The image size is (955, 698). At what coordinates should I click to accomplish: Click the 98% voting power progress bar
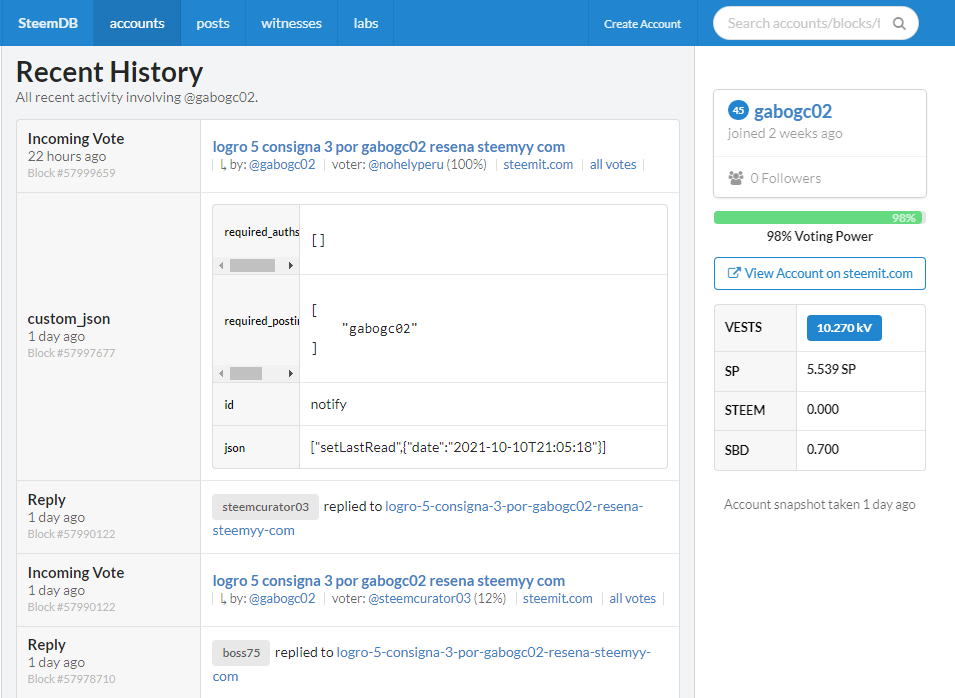tap(820, 217)
